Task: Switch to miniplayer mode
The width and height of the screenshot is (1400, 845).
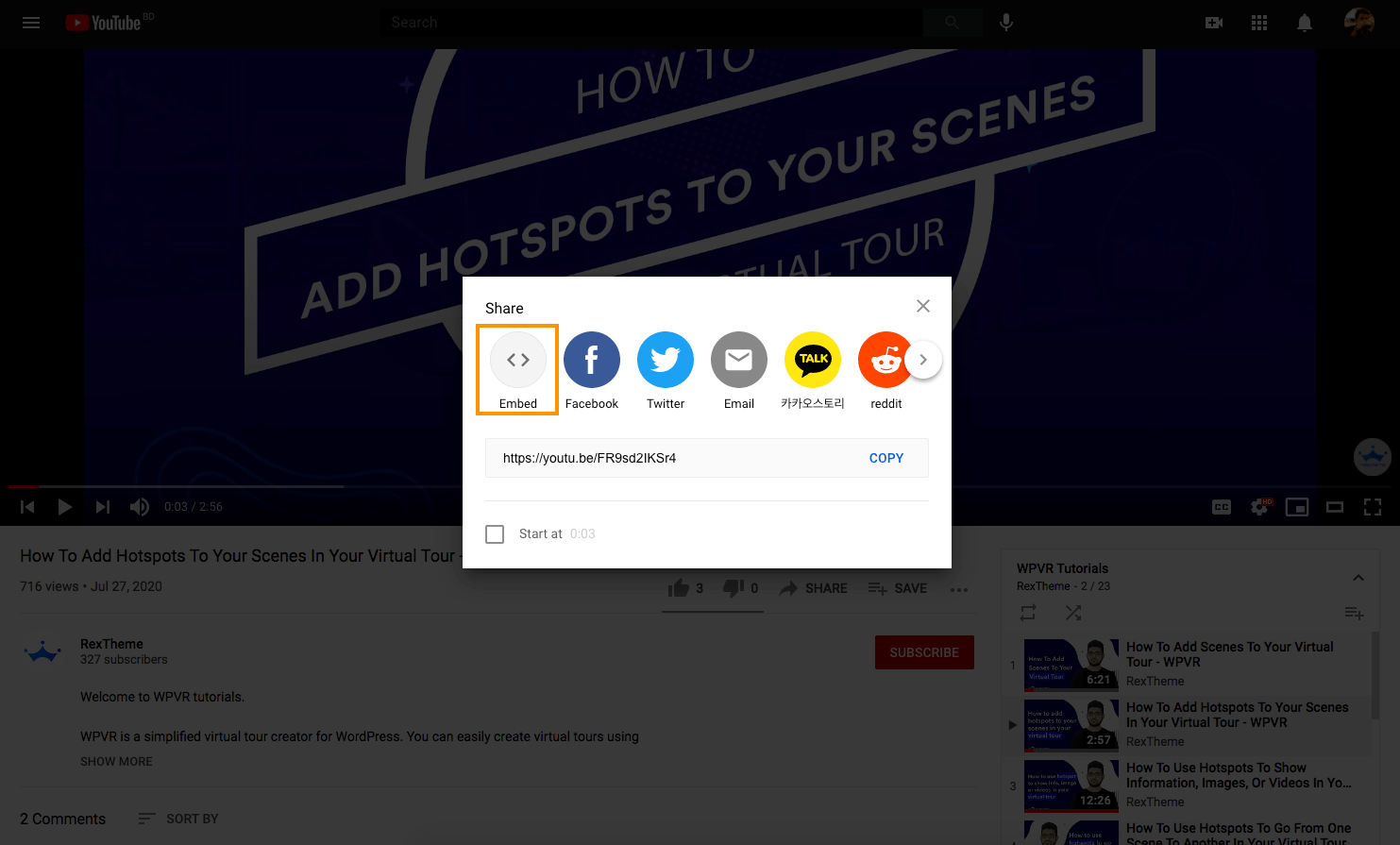Action: coord(1297,507)
